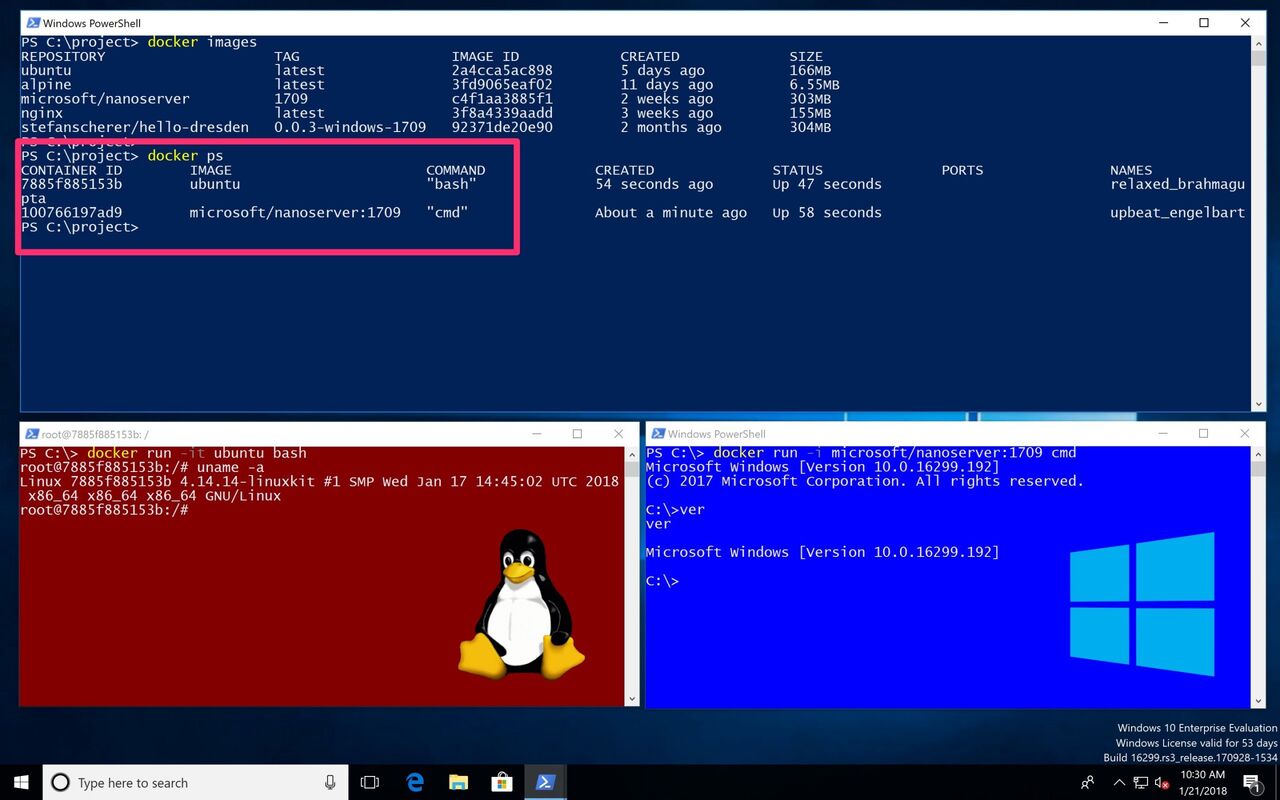Click '(c) 2017 Microsoft Corporation' line
The width and height of the screenshot is (1280, 800).
coord(865,481)
